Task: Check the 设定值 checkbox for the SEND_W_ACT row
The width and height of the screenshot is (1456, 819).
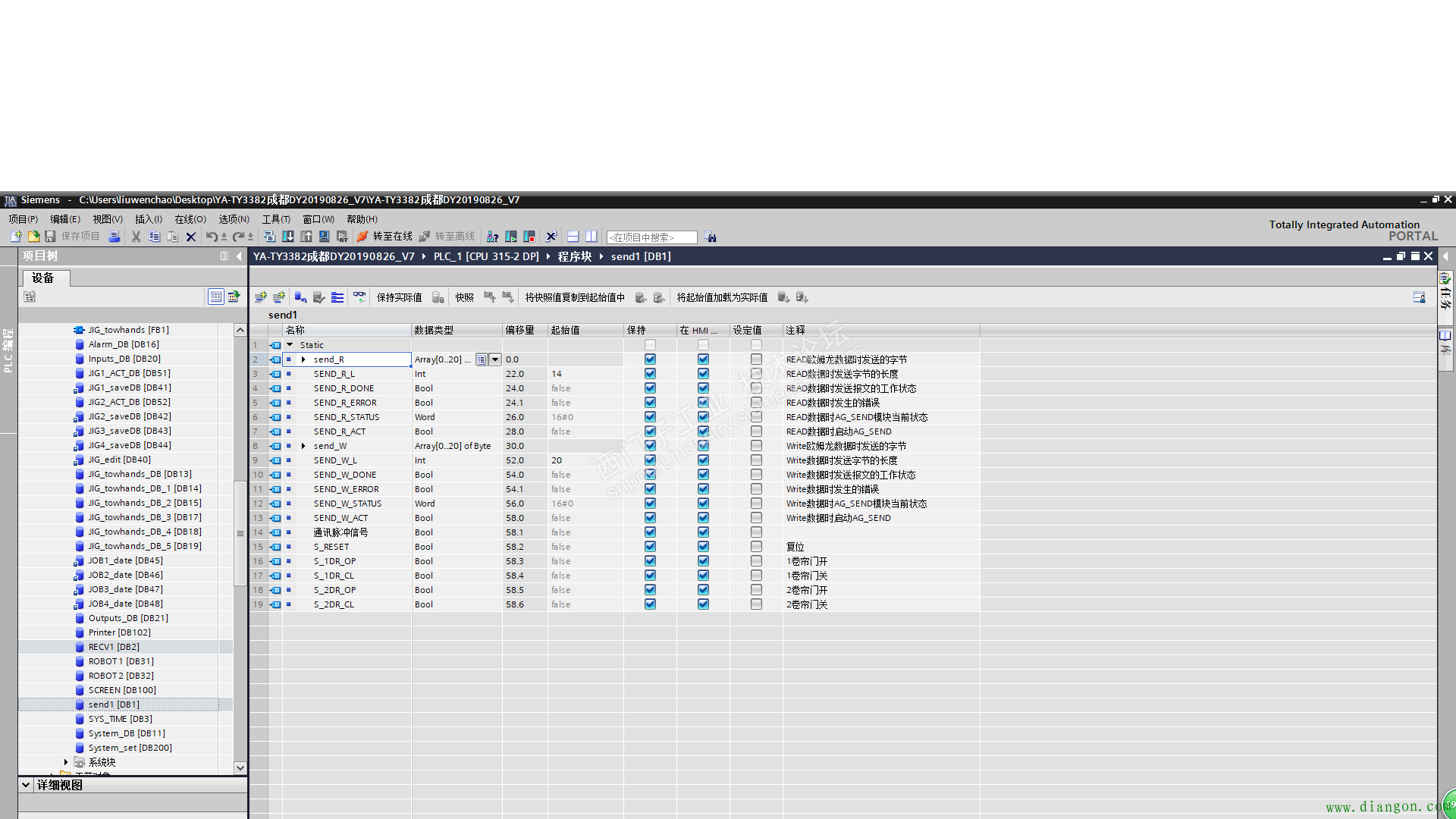Action: click(x=756, y=518)
